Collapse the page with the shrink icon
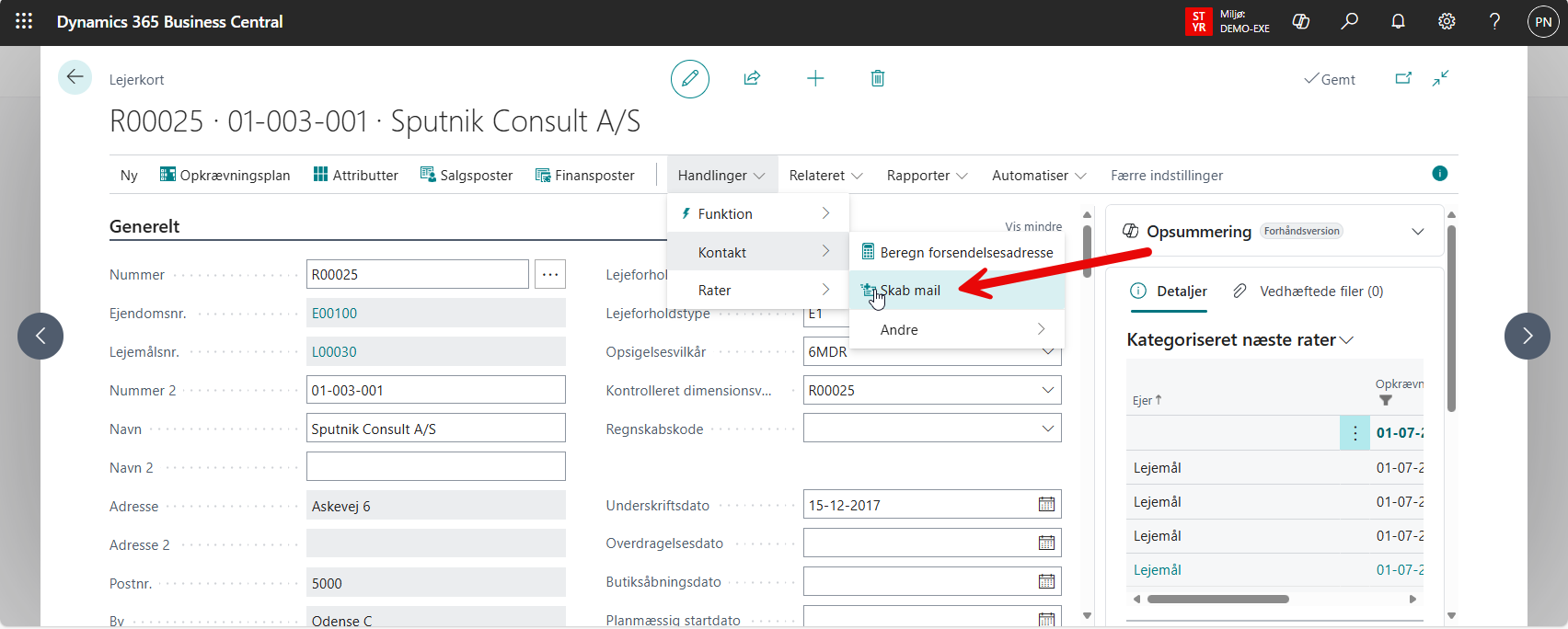The width and height of the screenshot is (1568, 629). (1441, 79)
